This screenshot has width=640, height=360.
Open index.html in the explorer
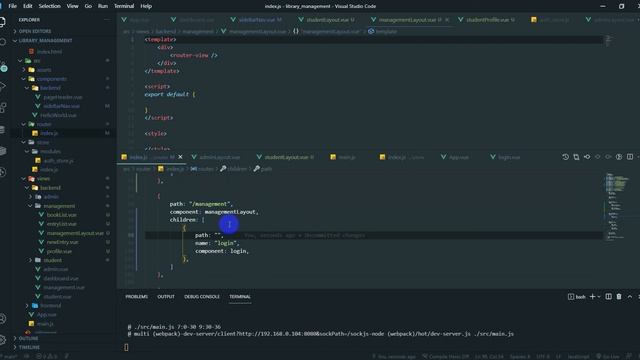point(49,52)
